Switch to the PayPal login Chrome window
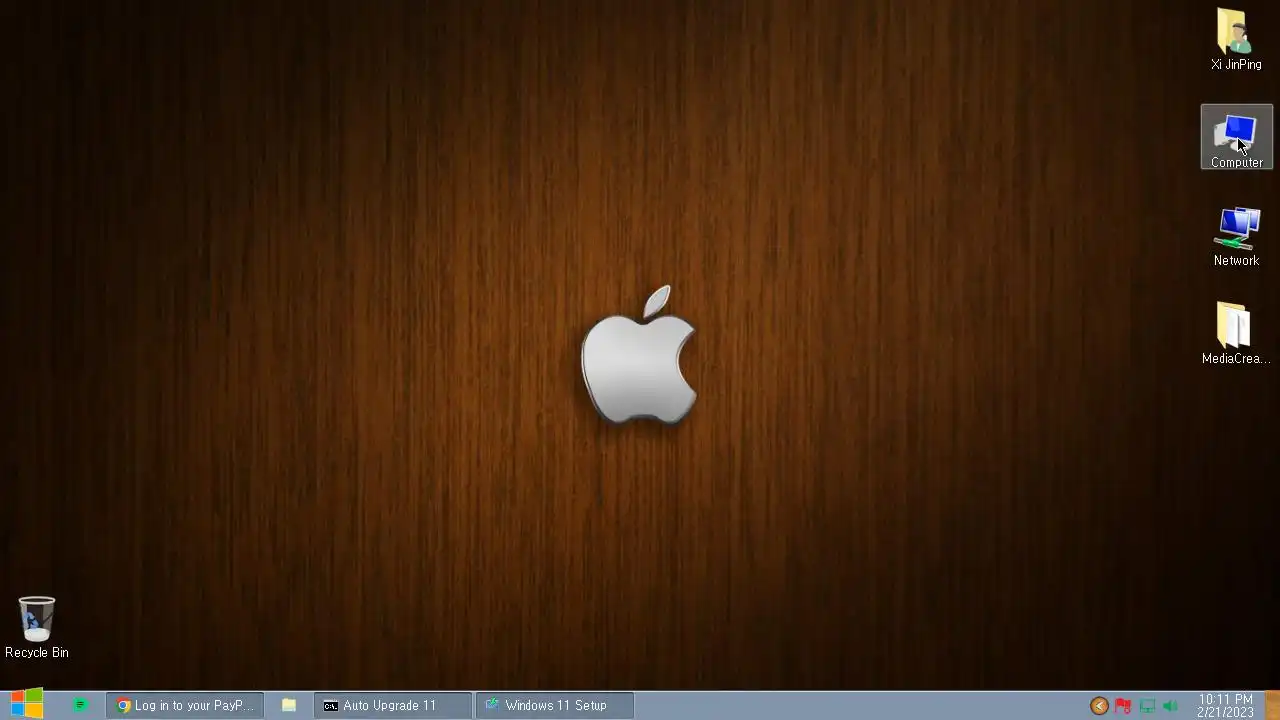The image size is (1280, 720). click(185, 705)
